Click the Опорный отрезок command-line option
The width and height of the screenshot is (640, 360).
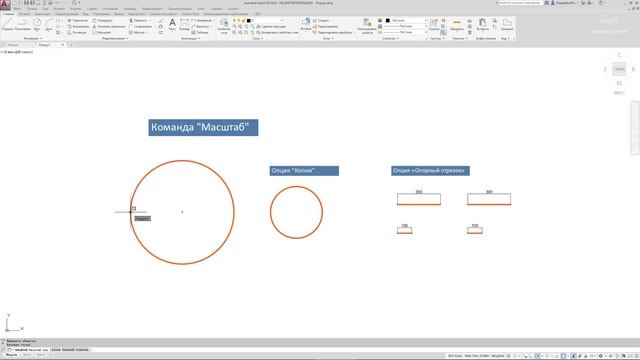pos(74,350)
